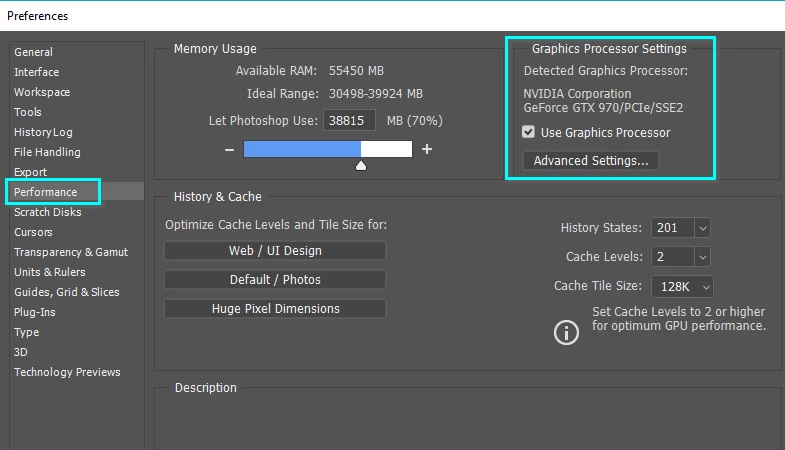The height and width of the screenshot is (450, 785).
Task: Click the memory usage slider bar
Action: tap(328, 149)
